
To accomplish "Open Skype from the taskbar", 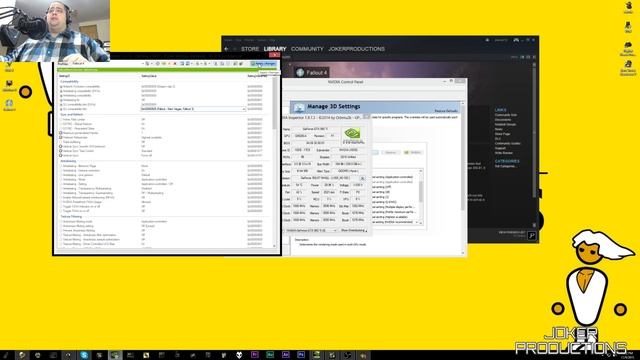I will pos(84,355).
